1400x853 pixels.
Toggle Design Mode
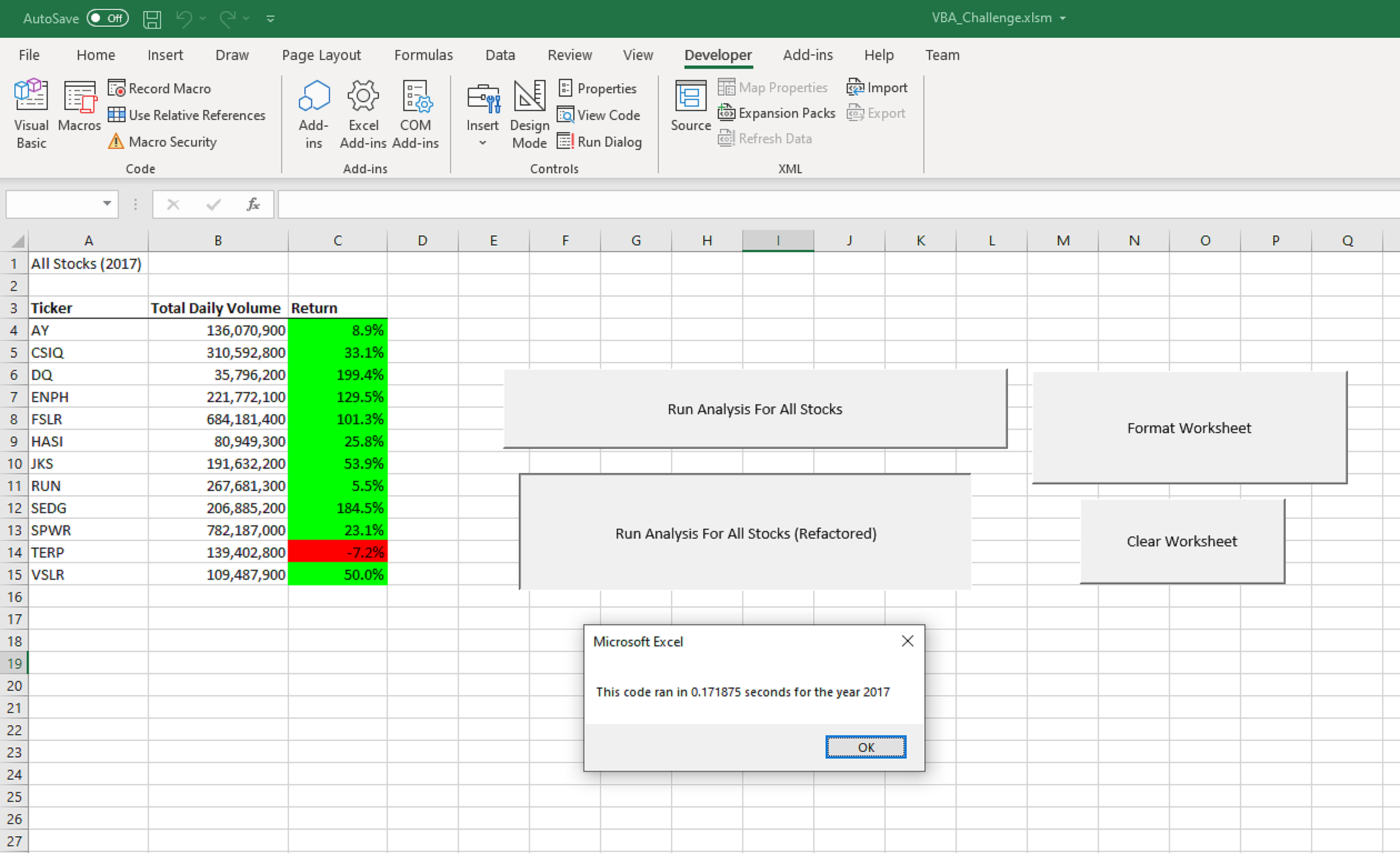pos(529,114)
